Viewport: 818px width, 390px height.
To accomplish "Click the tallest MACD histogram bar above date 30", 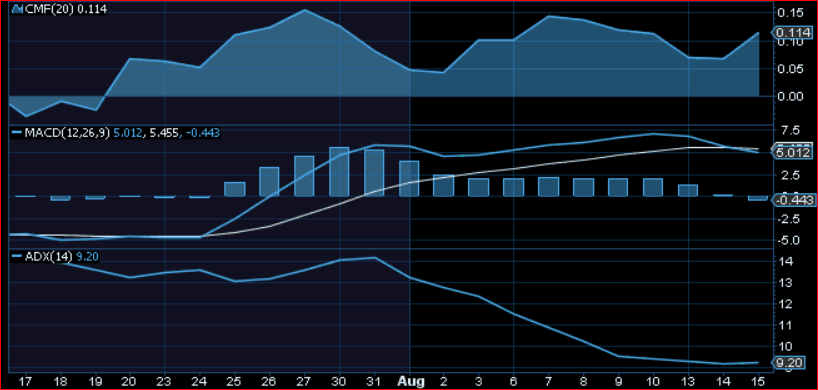I will 339,172.
